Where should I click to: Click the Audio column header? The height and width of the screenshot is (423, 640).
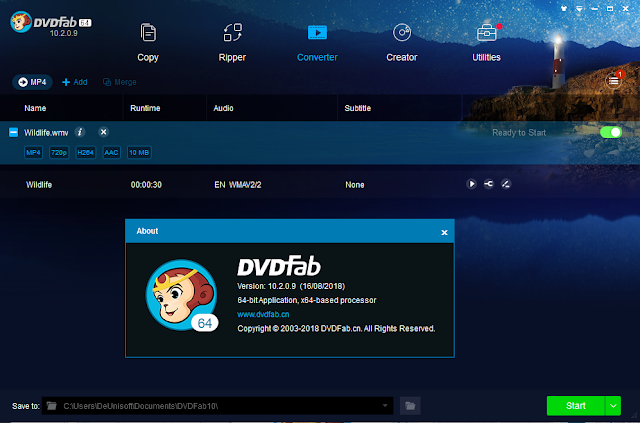[224, 108]
